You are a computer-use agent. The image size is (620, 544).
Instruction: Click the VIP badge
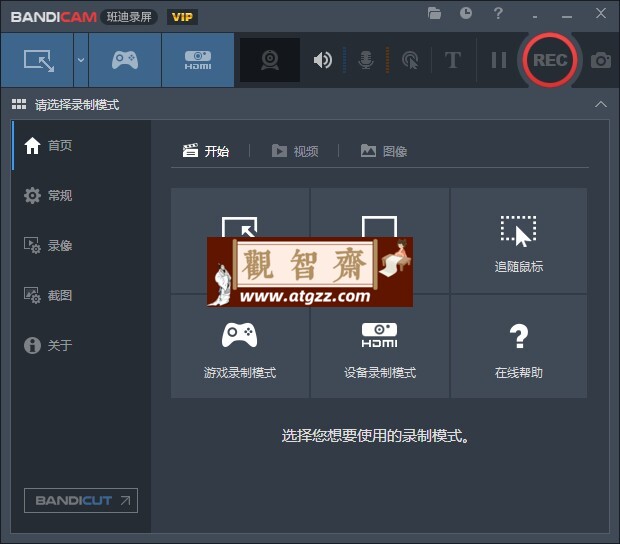182,17
